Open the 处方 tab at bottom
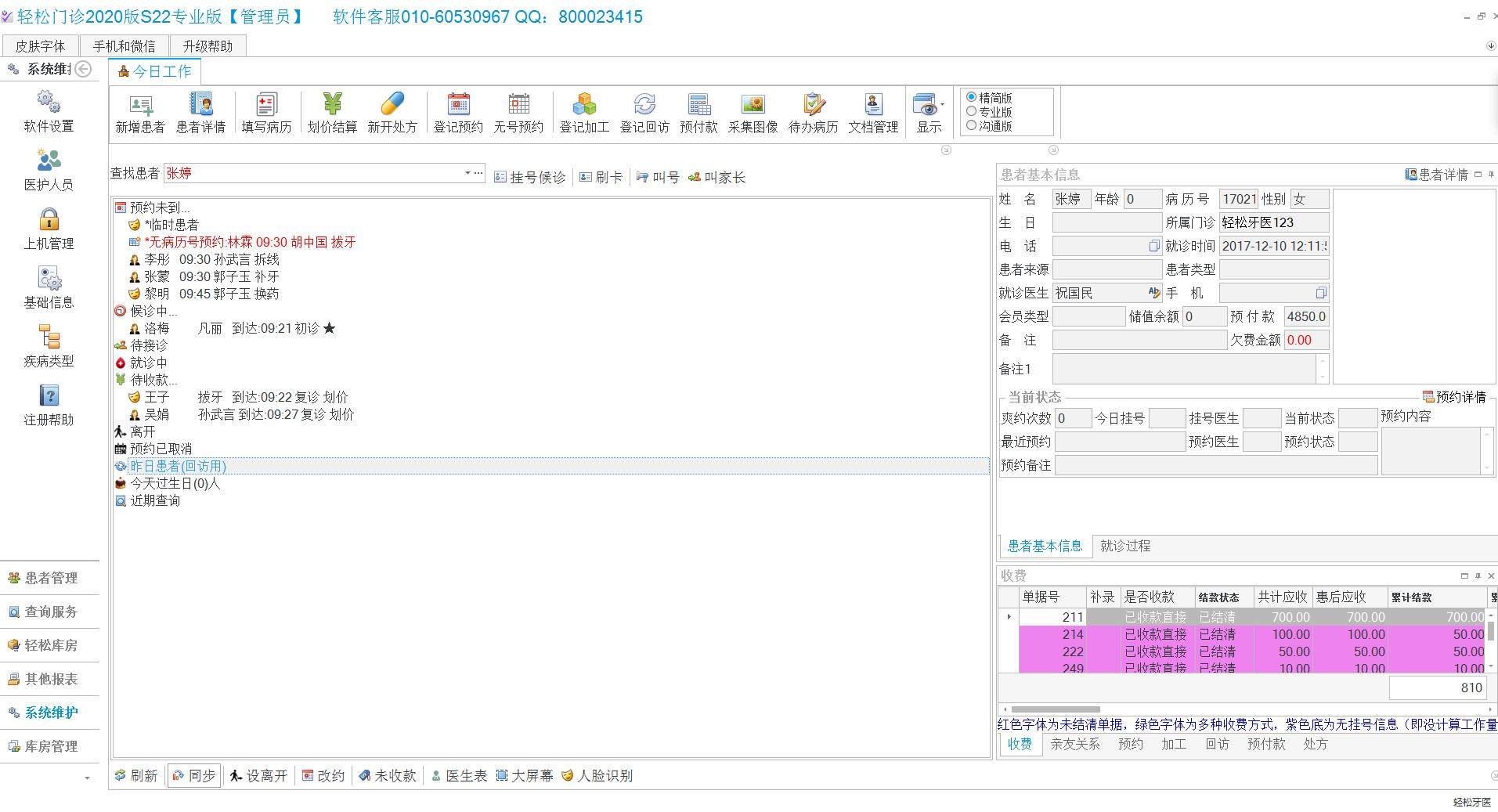The image size is (1498, 812). 1316,744
